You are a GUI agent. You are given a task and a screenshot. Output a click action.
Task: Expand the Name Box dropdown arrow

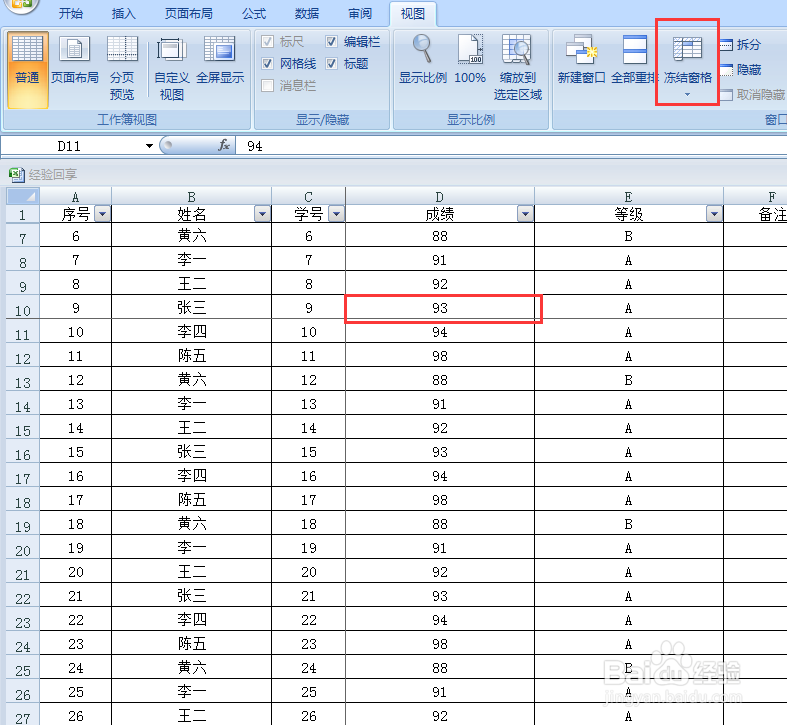tap(149, 146)
